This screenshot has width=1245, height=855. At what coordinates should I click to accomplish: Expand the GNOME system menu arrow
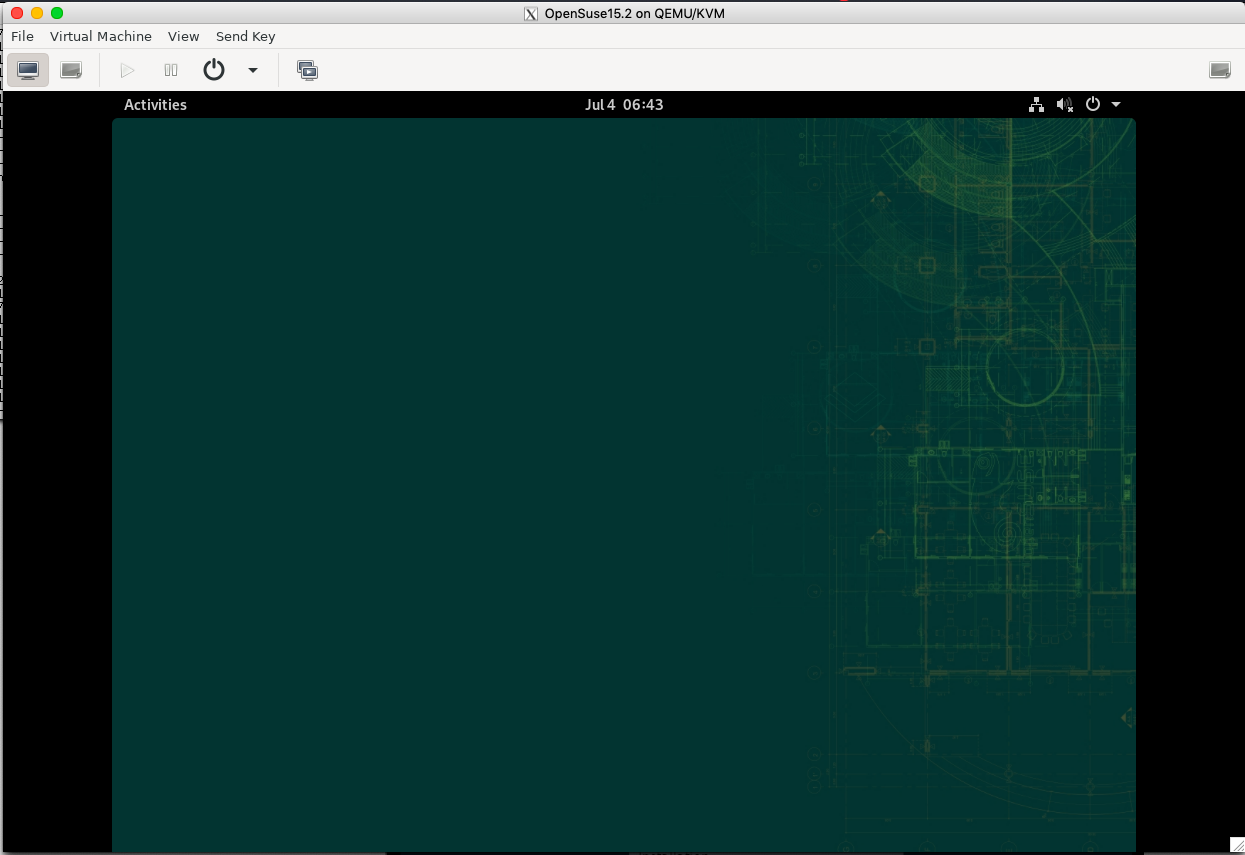click(x=1116, y=104)
